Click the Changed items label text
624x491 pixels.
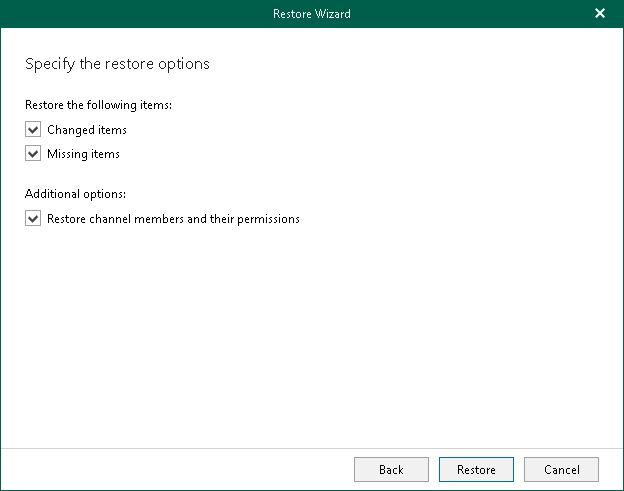86,130
